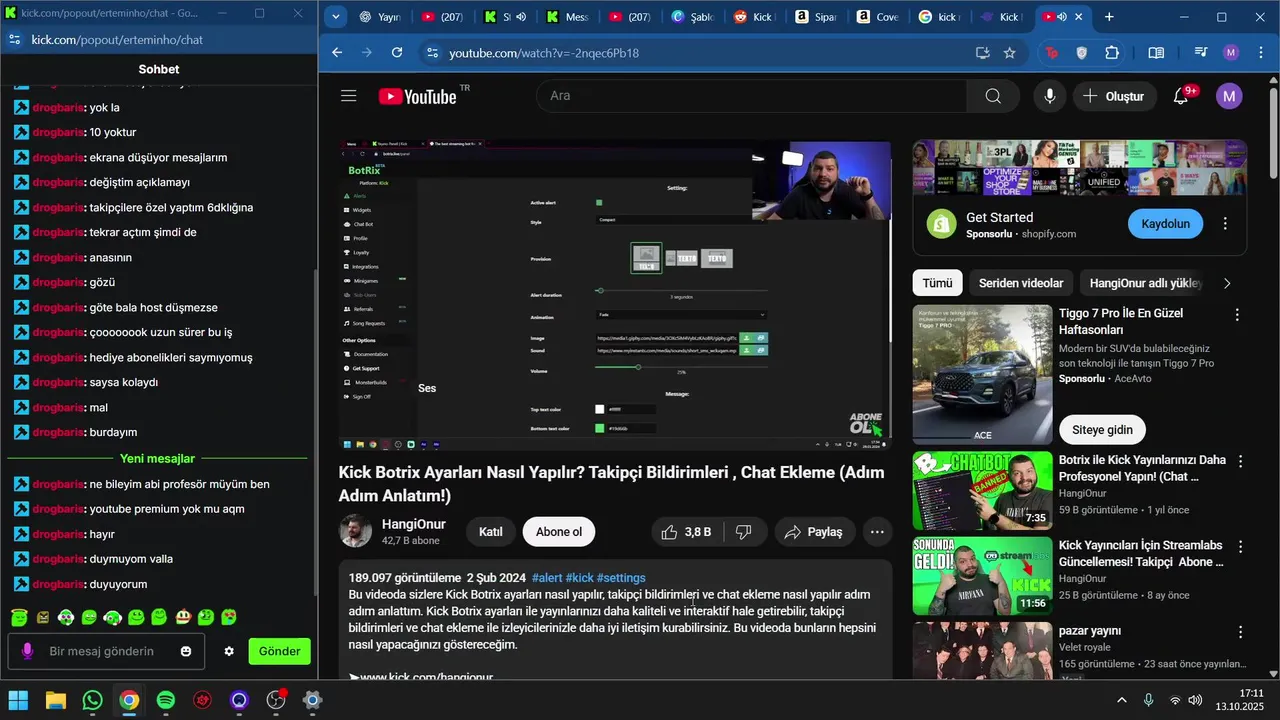Viewport: 1280px width, 720px height.
Task: Focus the Bir mesaj gönderin chat field
Action: 104,651
